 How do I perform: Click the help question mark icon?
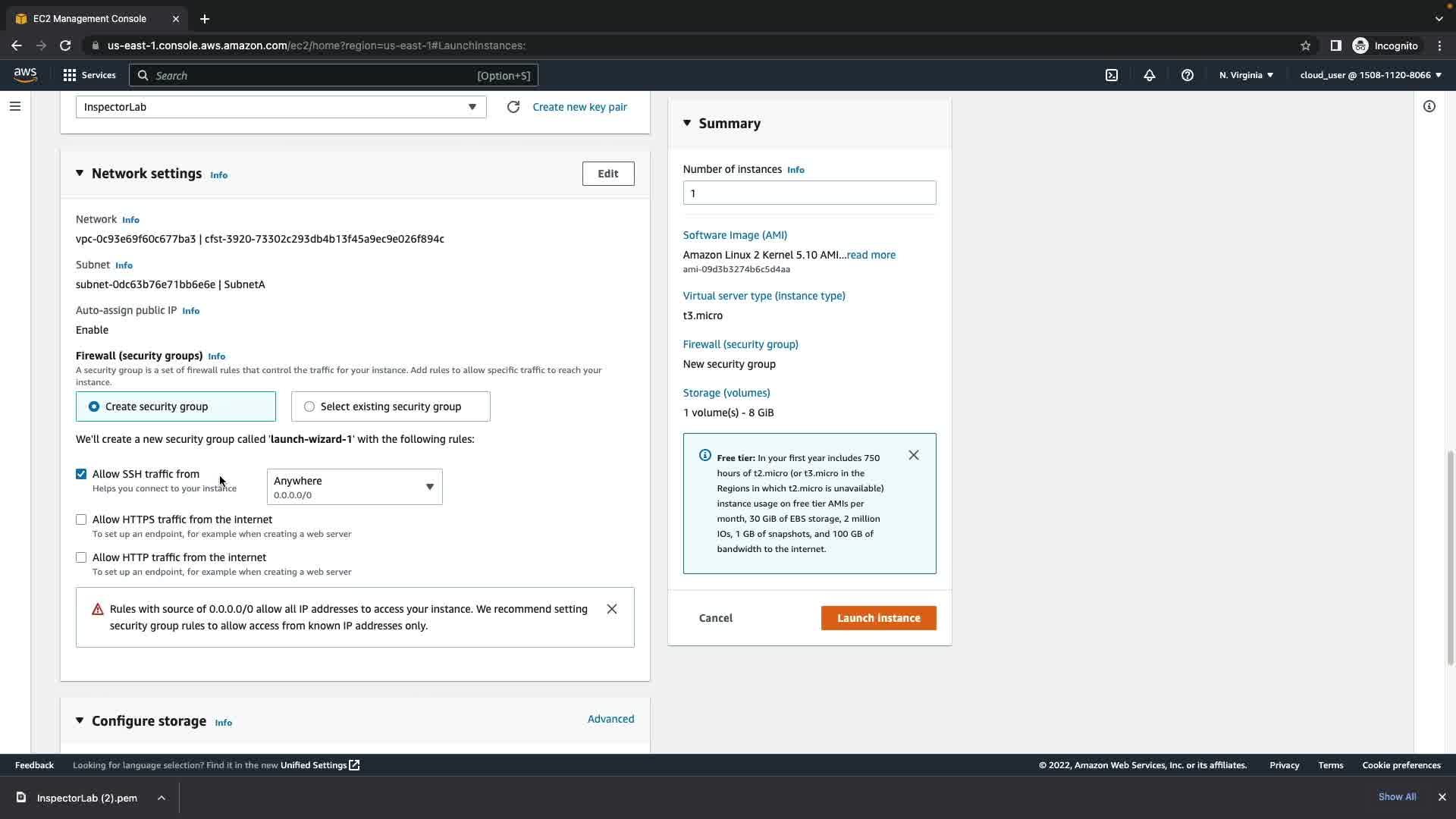1188,75
